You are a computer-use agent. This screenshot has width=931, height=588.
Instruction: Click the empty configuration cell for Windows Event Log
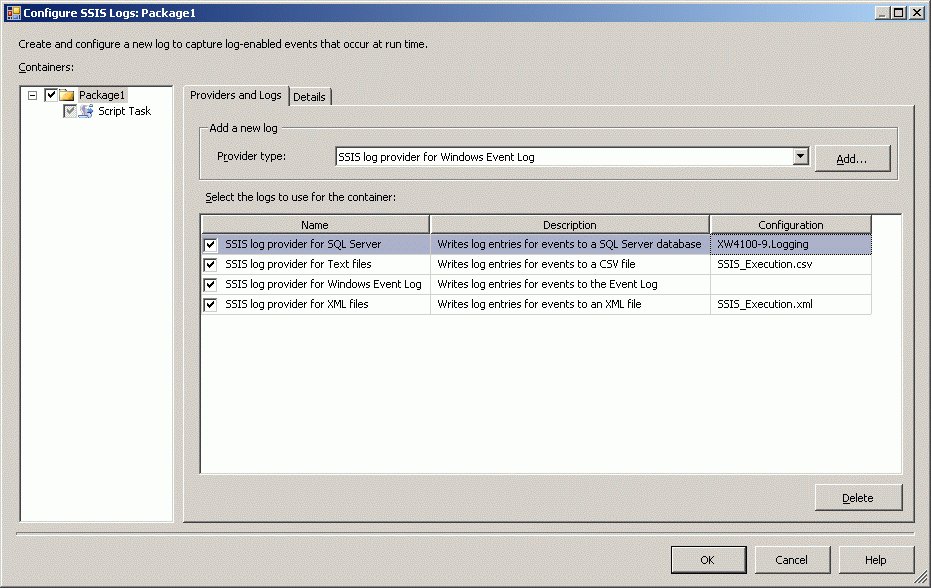(x=790, y=284)
